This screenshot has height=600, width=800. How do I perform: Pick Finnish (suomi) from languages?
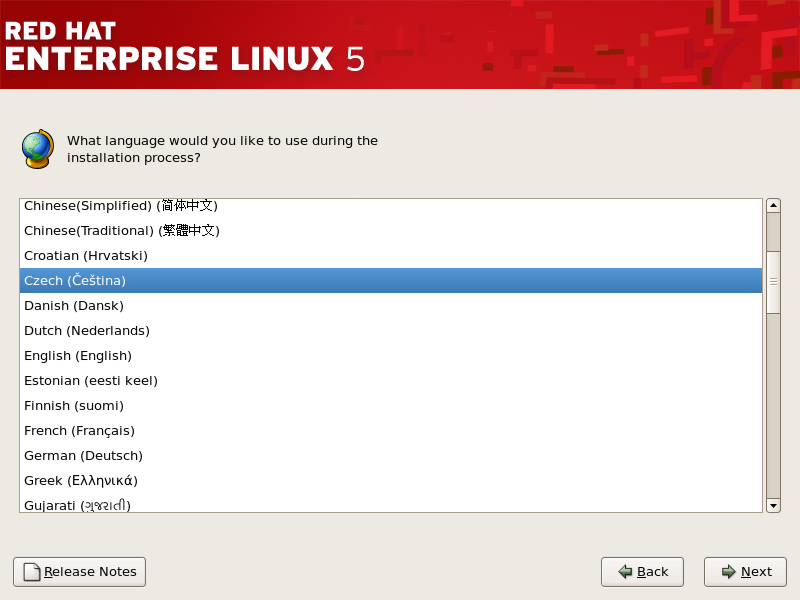[74, 406]
